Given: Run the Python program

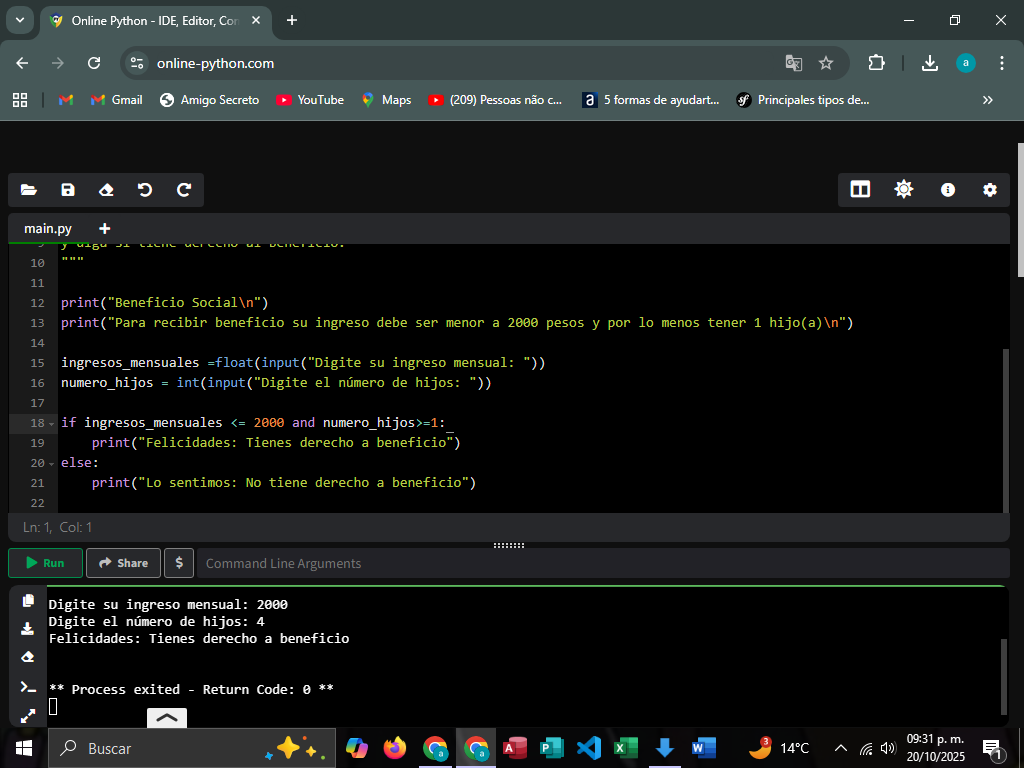Looking at the screenshot, I should pos(45,563).
